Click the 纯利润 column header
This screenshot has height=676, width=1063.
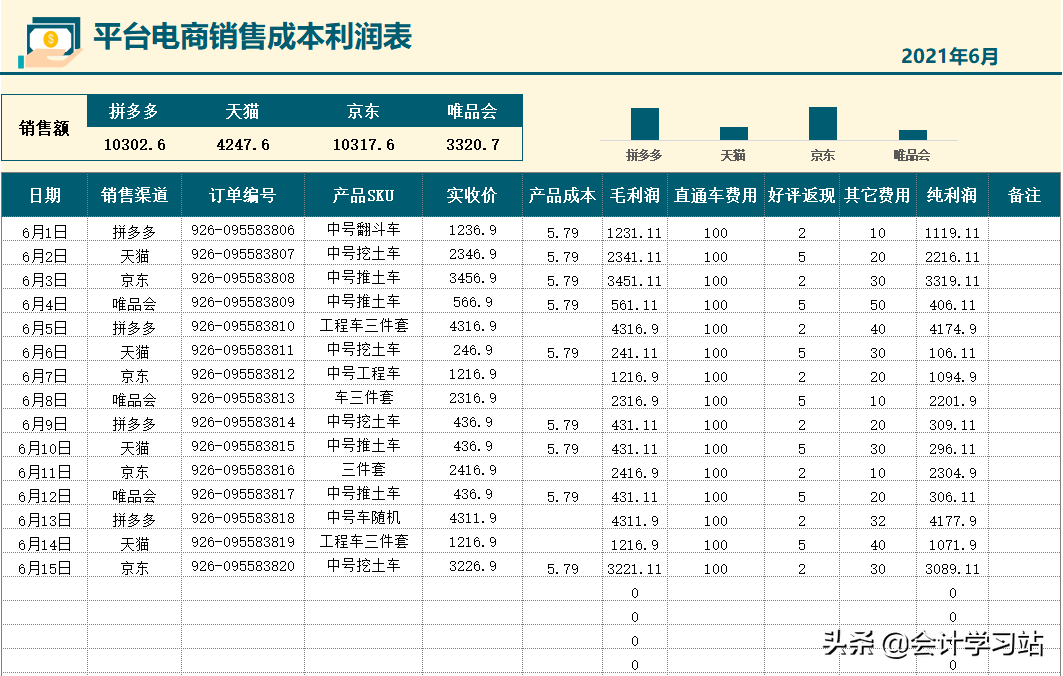tap(952, 195)
